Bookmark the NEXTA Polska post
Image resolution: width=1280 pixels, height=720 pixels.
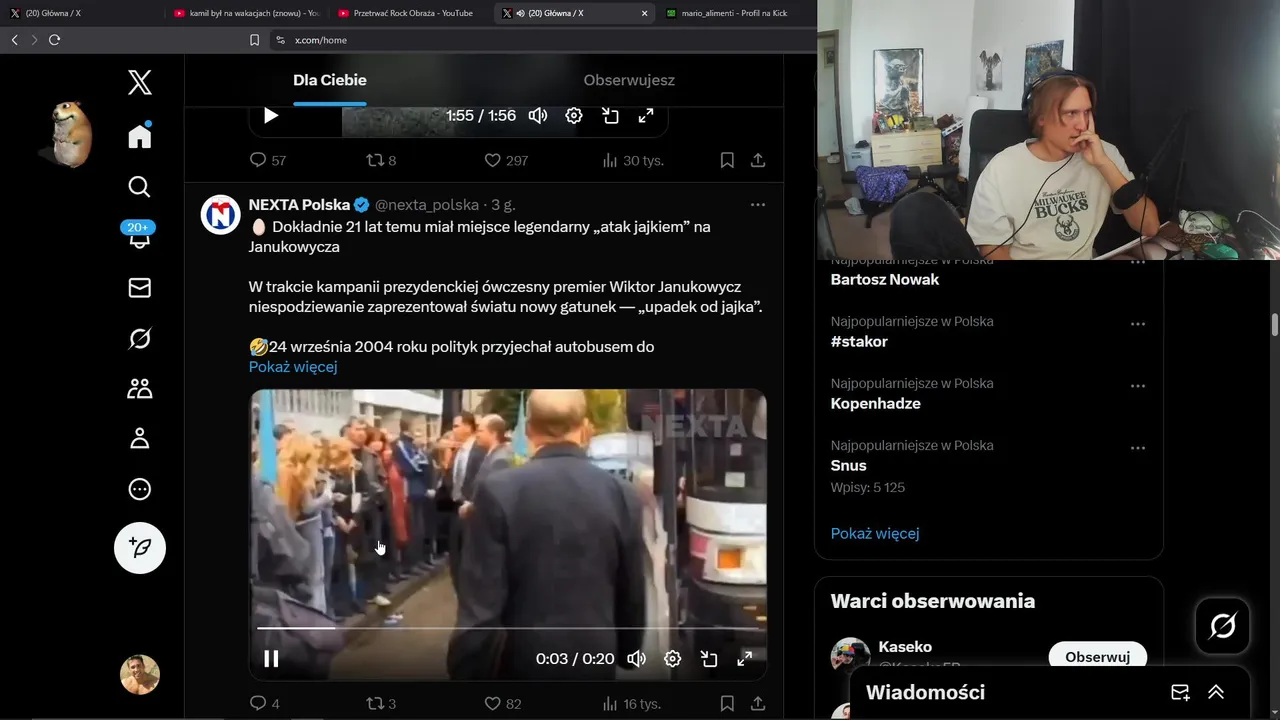click(727, 704)
